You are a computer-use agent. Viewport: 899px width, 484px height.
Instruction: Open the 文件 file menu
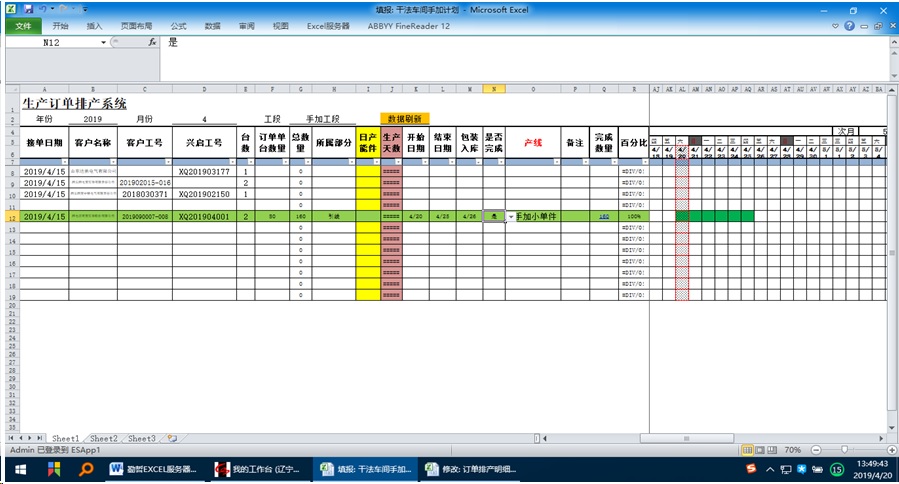[22, 25]
